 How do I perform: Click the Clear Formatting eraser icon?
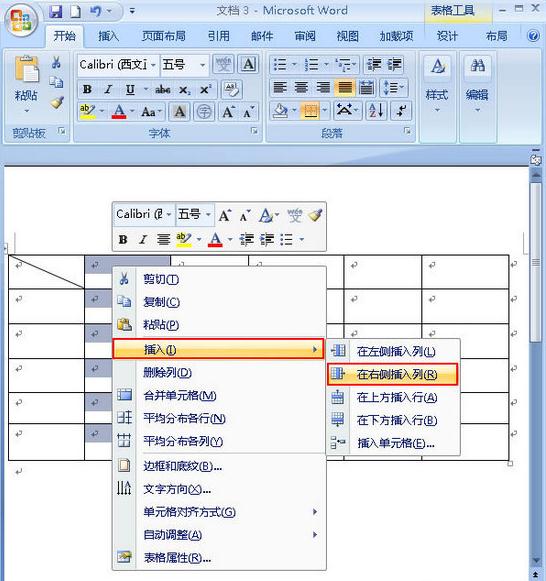tap(232, 89)
